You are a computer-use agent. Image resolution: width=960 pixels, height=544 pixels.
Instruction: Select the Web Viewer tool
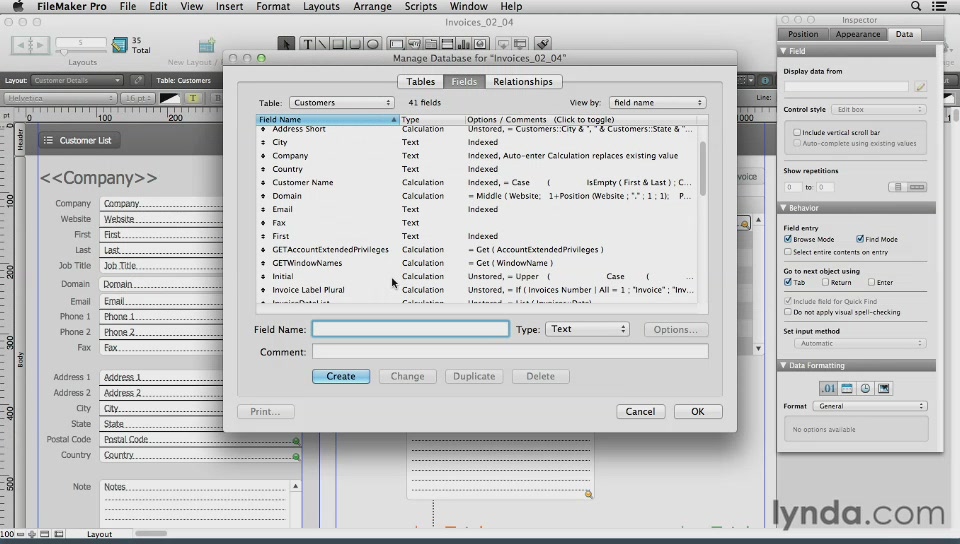click(481, 44)
